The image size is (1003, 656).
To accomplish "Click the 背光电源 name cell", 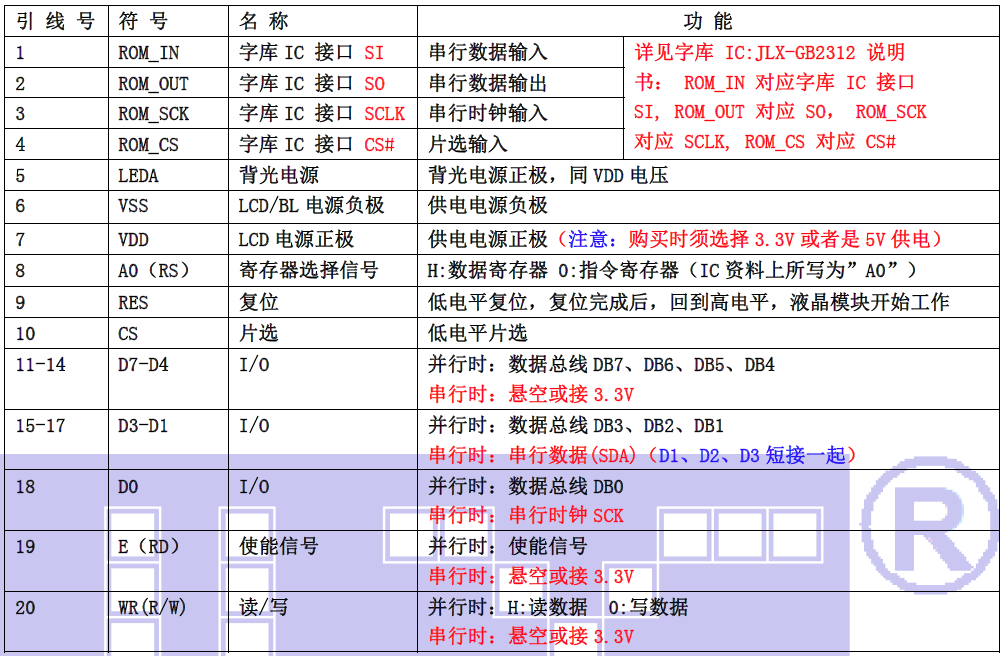I will [278, 176].
